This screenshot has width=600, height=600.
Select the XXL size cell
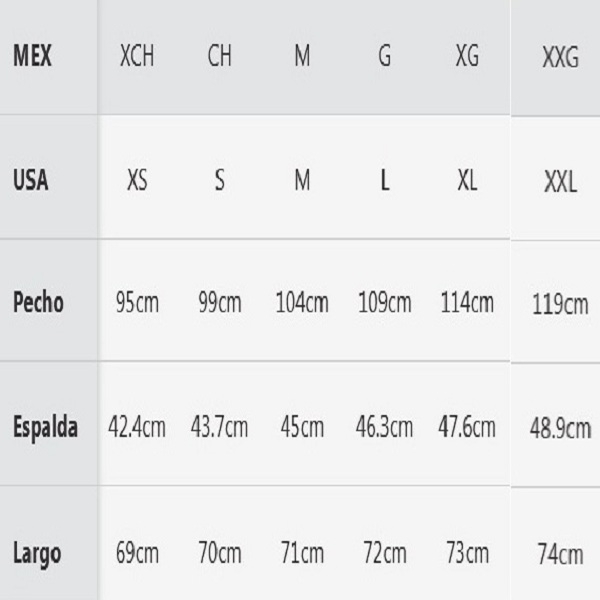click(560, 184)
